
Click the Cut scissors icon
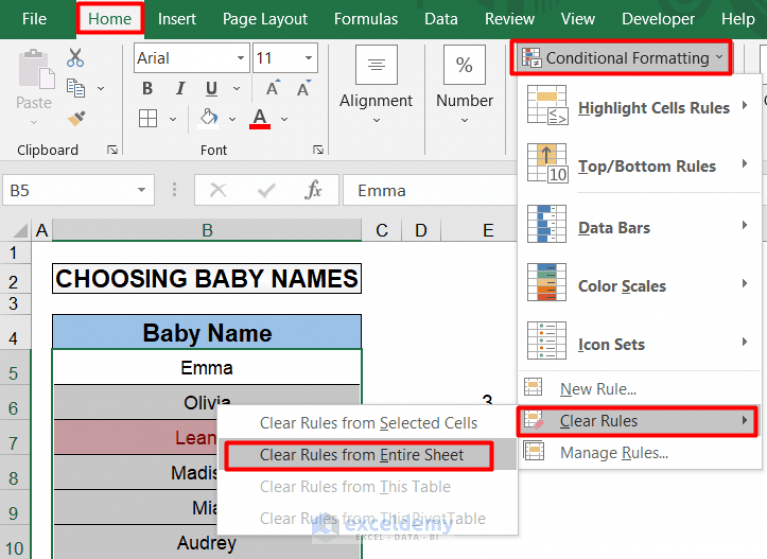click(75, 58)
